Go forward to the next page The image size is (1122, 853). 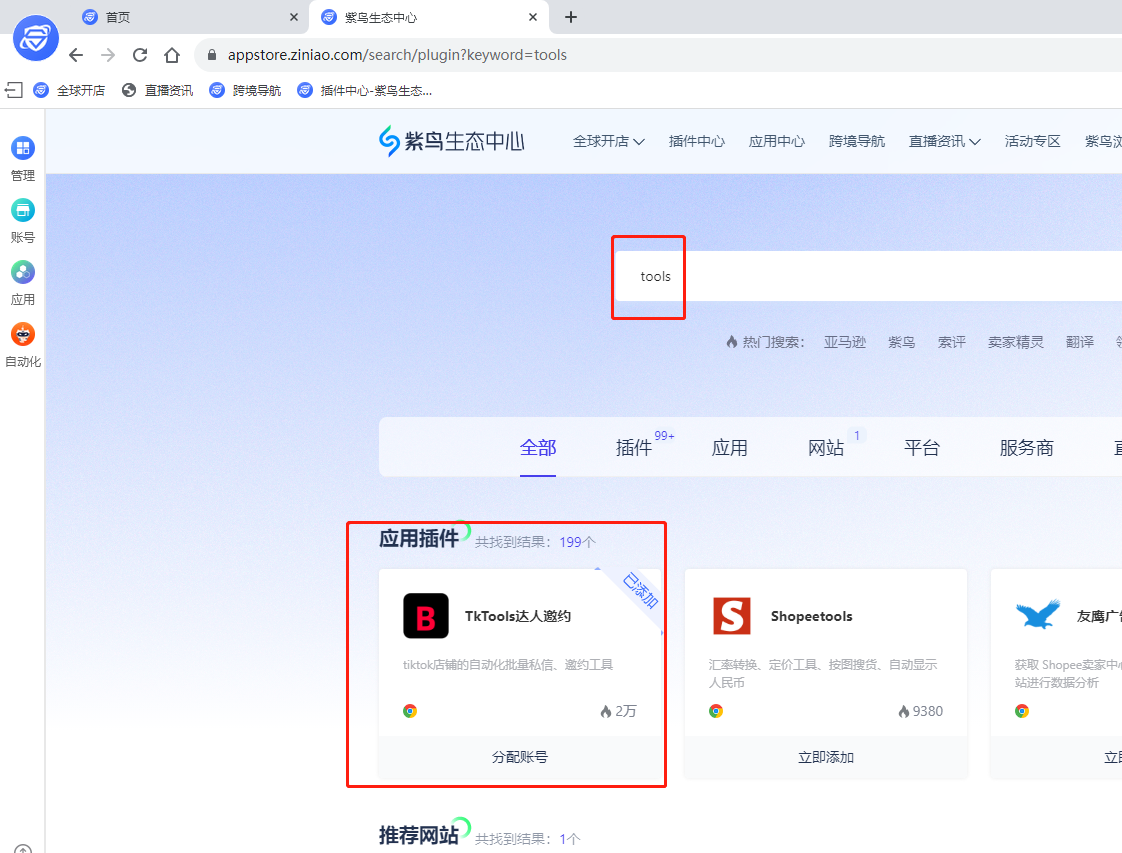(x=108, y=55)
